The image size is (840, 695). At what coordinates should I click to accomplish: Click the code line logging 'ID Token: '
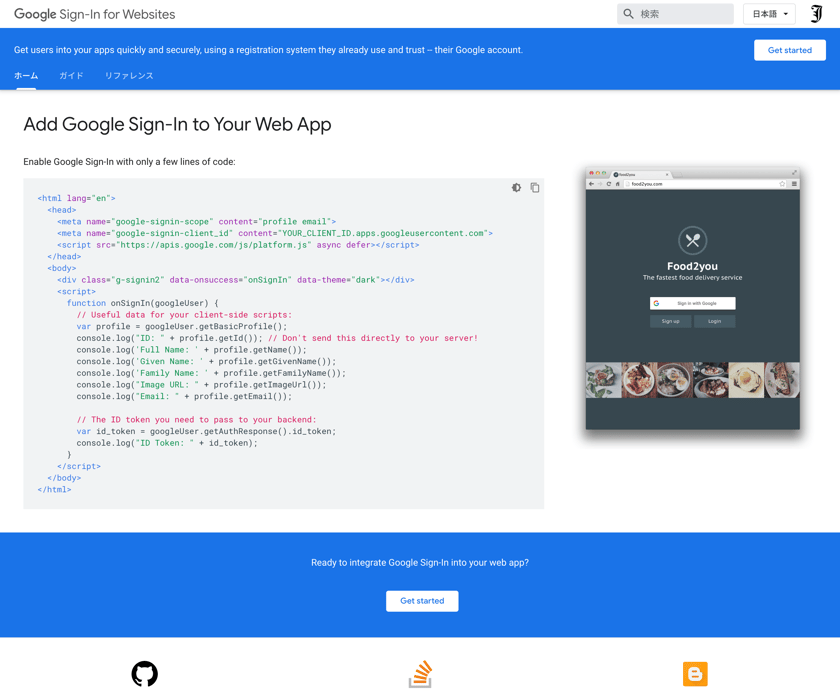click(x=167, y=443)
